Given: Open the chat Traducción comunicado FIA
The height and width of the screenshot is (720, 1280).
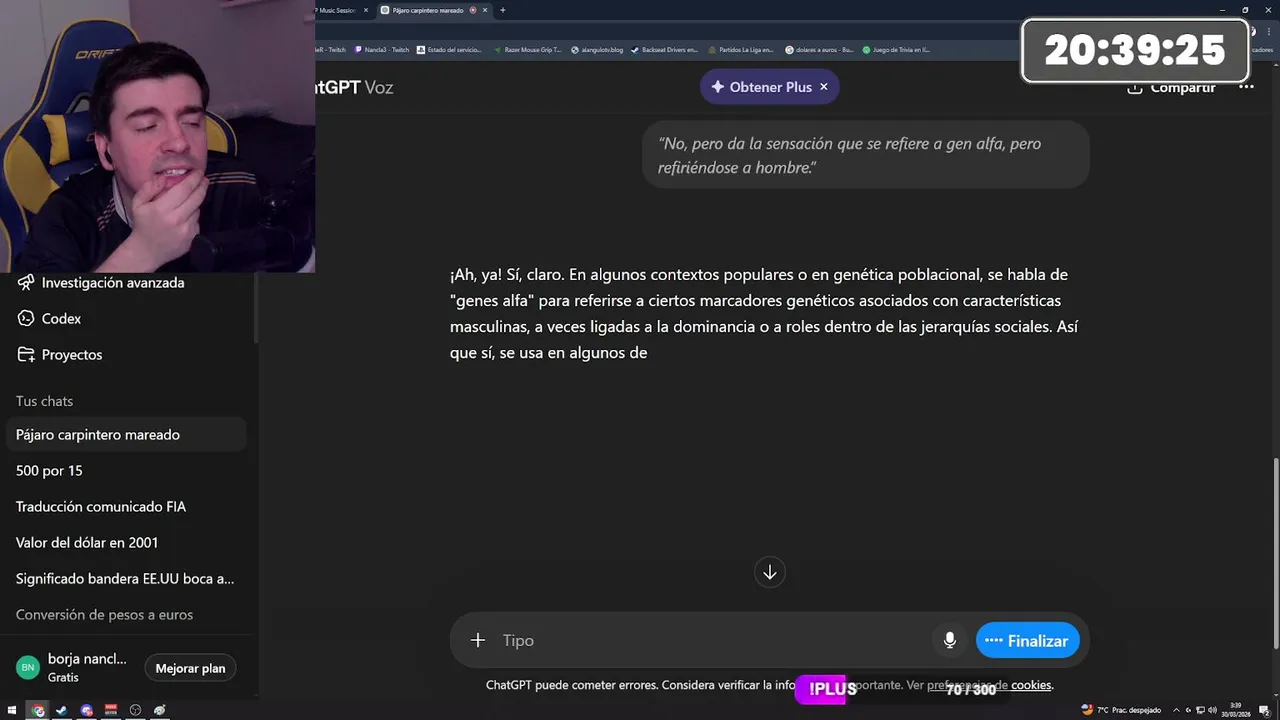Looking at the screenshot, I should (126, 507).
